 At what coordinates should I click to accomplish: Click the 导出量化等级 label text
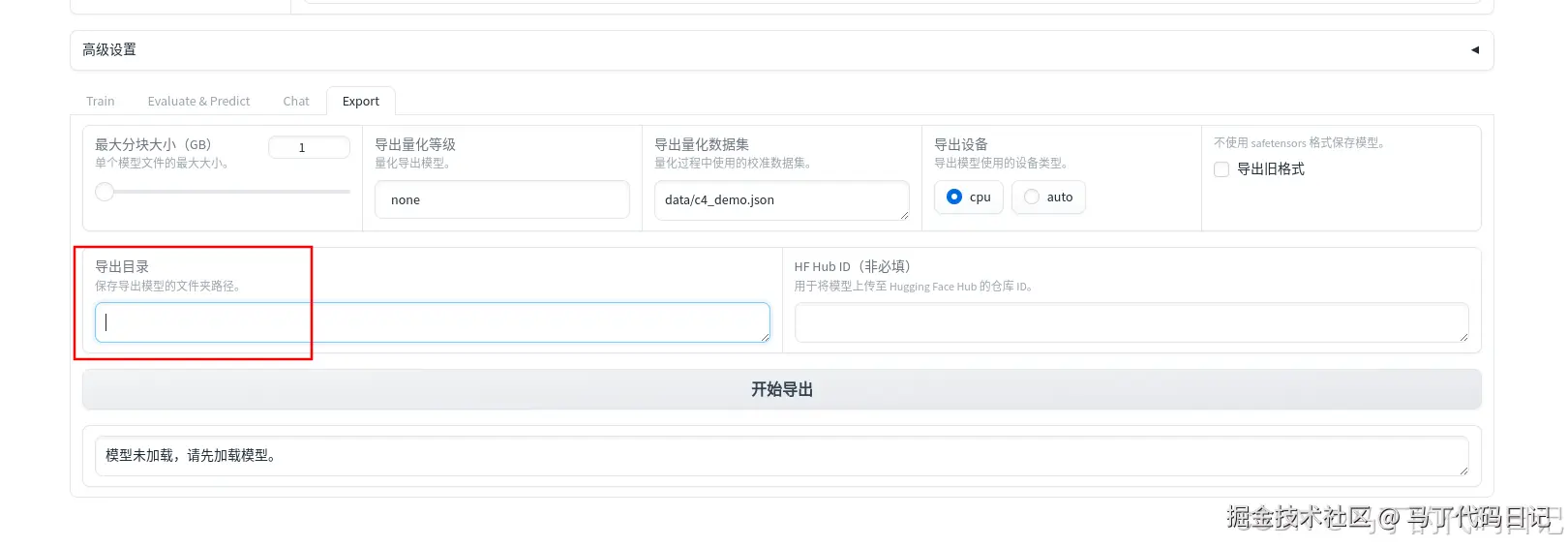(414, 144)
